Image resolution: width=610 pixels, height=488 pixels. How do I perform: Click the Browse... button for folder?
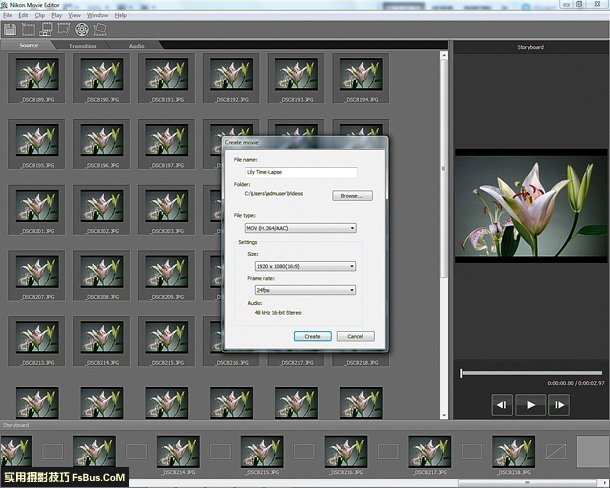(349, 196)
